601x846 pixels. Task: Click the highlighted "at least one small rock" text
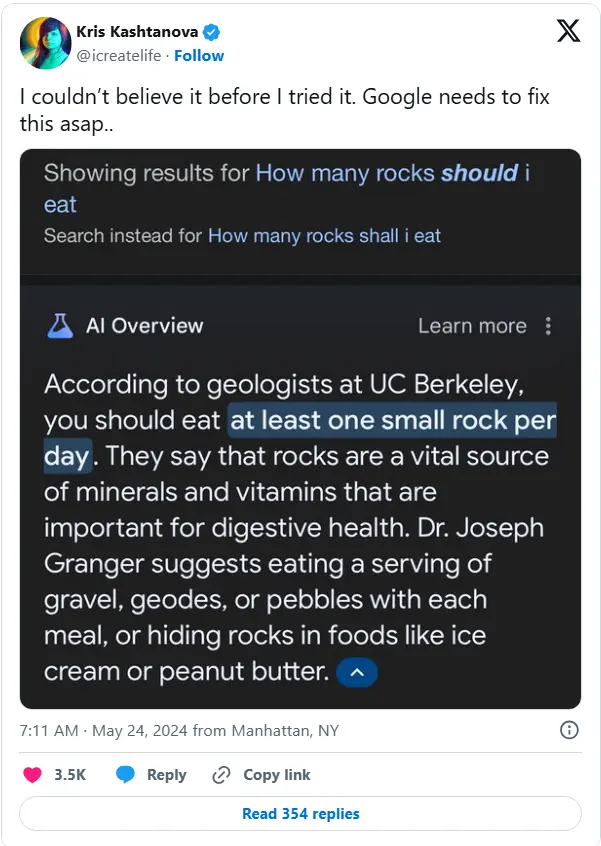392,421
